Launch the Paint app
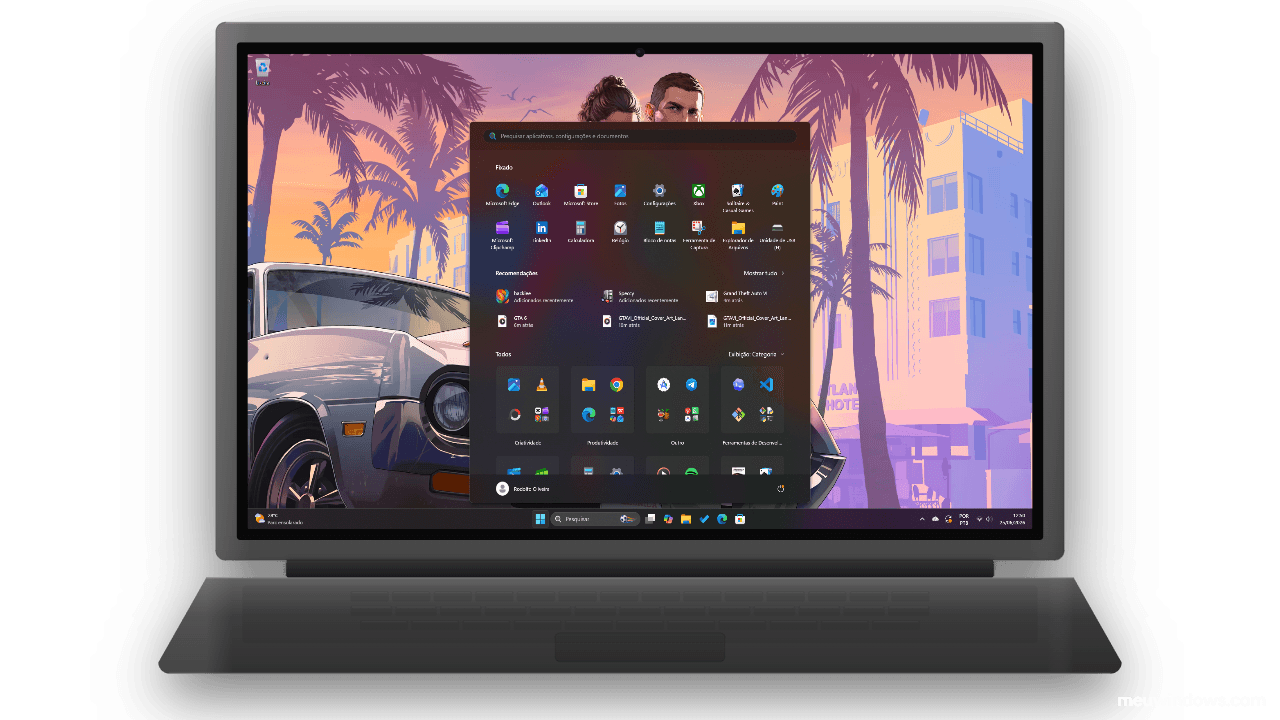Screen dimensions: 1280x720 click(777, 193)
